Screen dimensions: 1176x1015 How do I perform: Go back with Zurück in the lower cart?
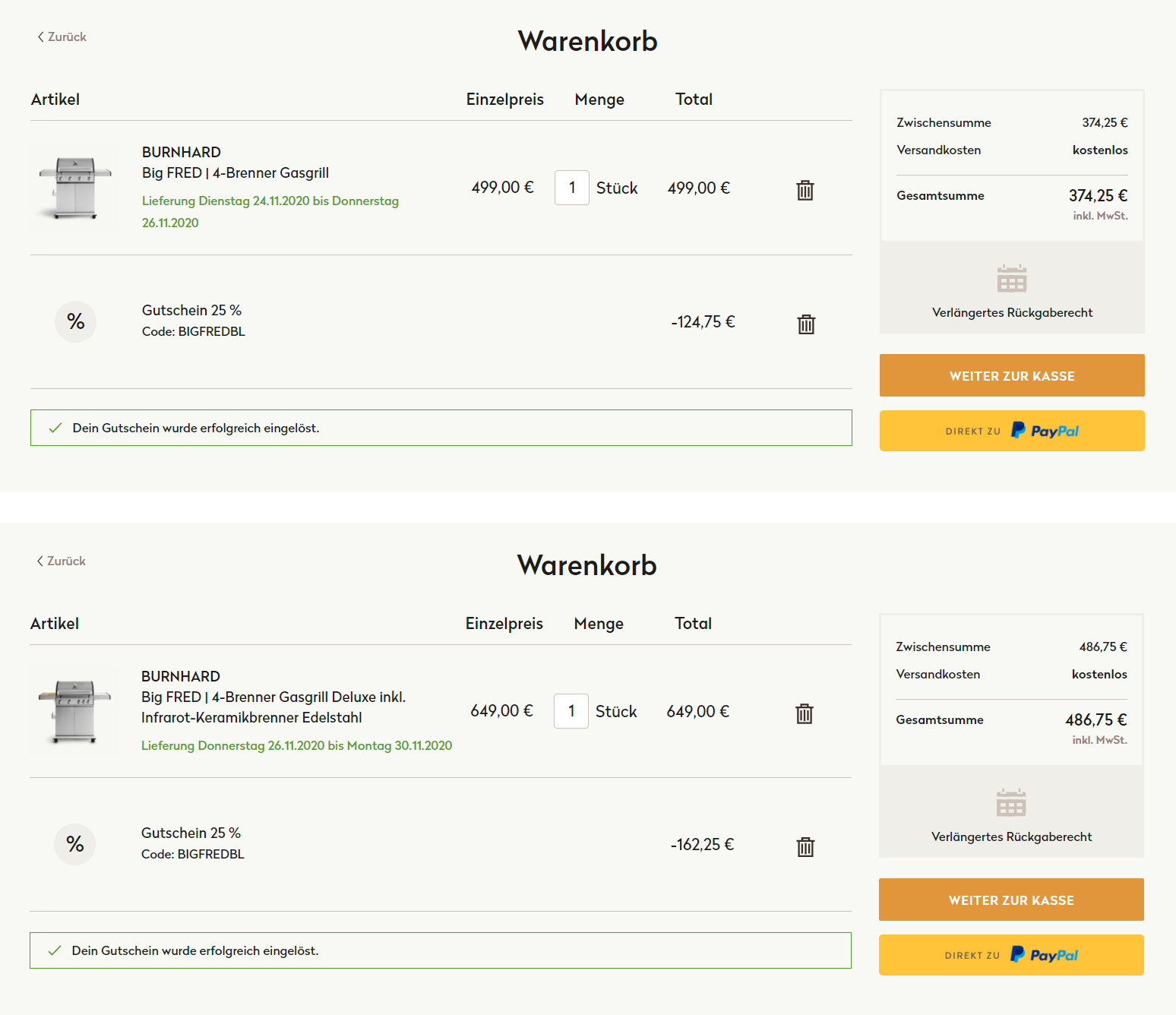click(x=61, y=561)
